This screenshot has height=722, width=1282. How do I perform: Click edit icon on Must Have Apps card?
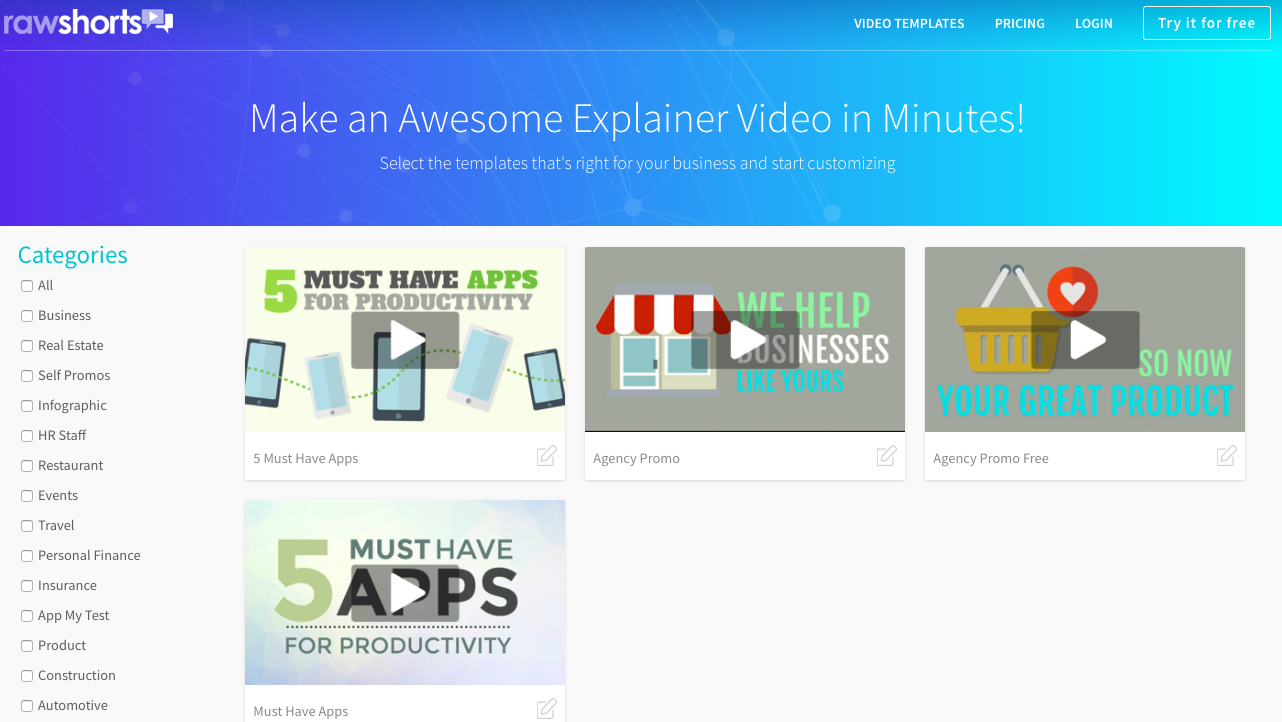pyautogui.click(x=546, y=709)
